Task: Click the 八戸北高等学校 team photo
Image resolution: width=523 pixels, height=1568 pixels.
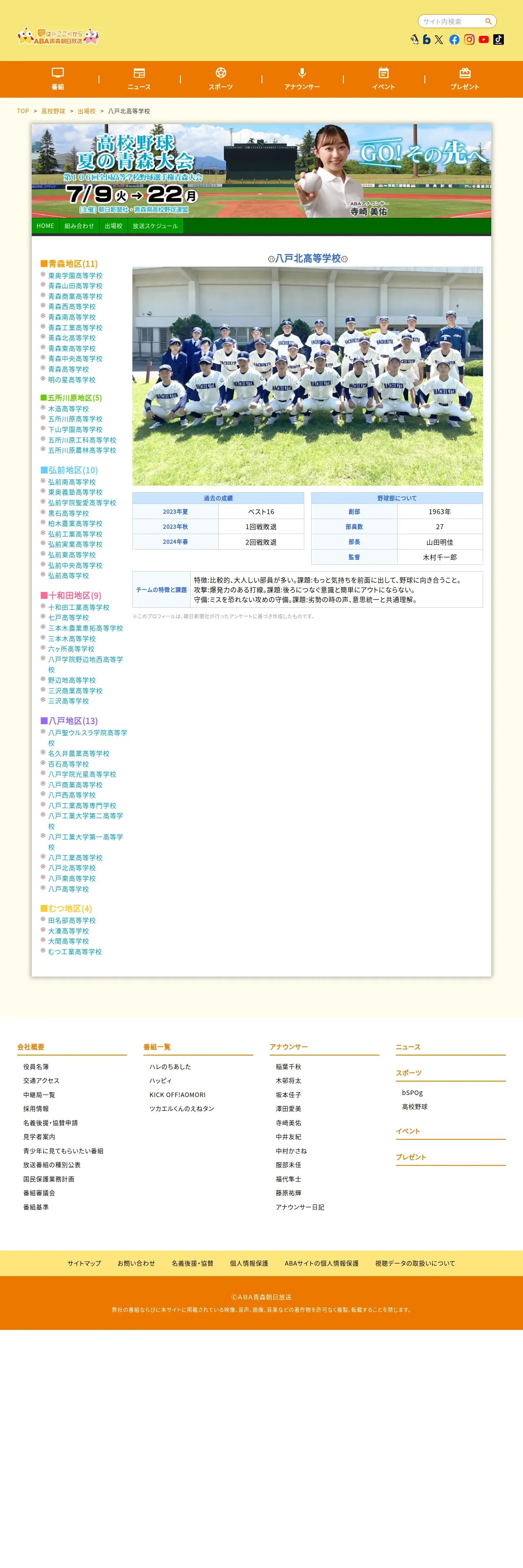Action: (x=308, y=376)
